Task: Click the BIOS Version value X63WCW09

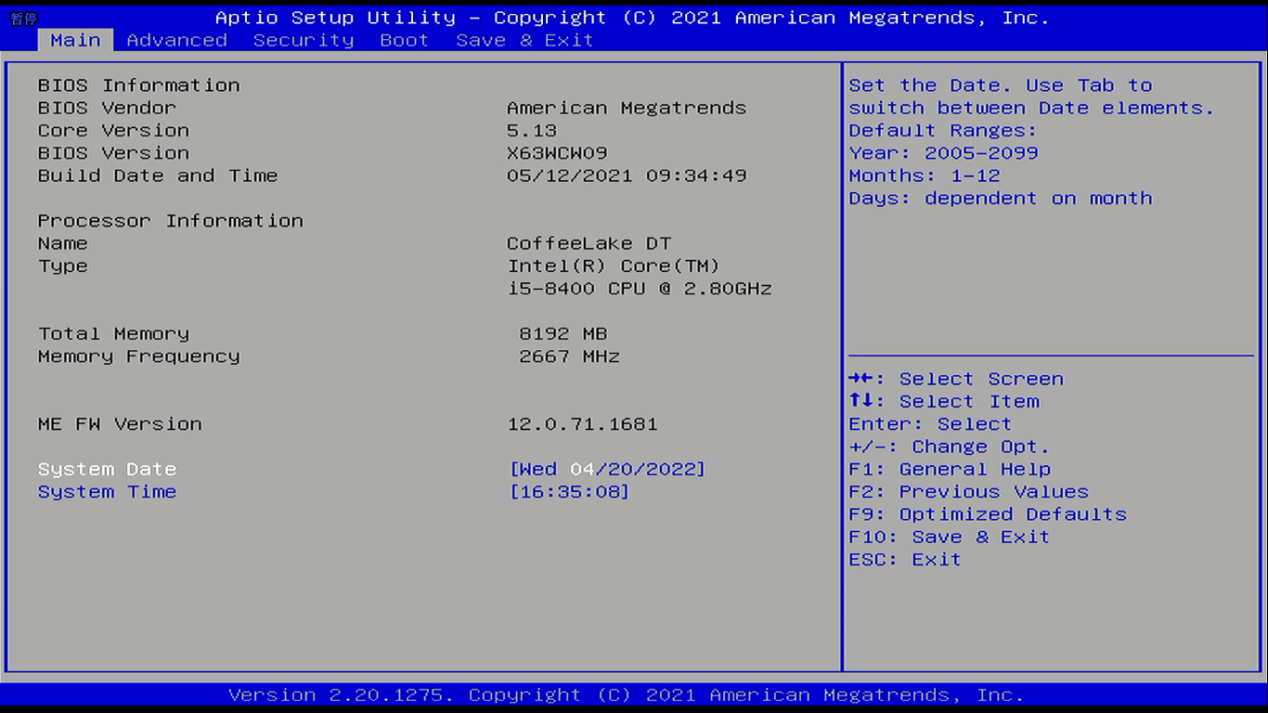Action: click(557, 153)
